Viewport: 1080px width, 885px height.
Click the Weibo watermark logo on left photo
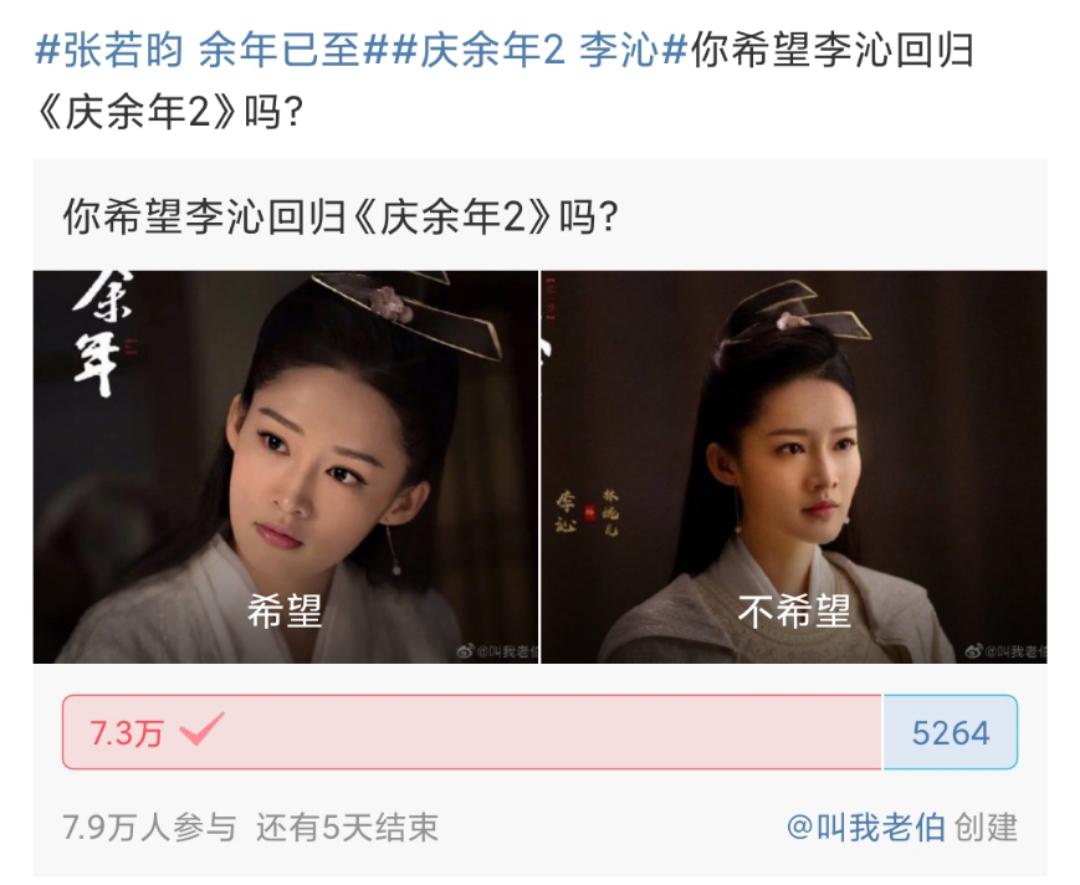click(x=466, y=652)
